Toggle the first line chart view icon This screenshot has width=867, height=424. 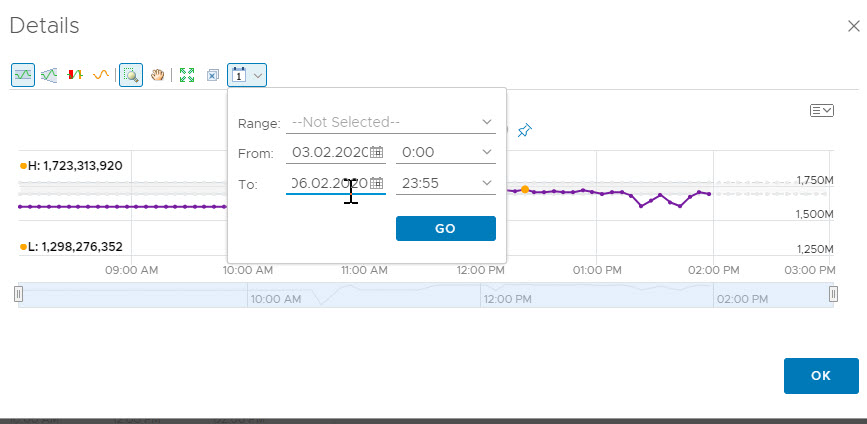[22, 75]
